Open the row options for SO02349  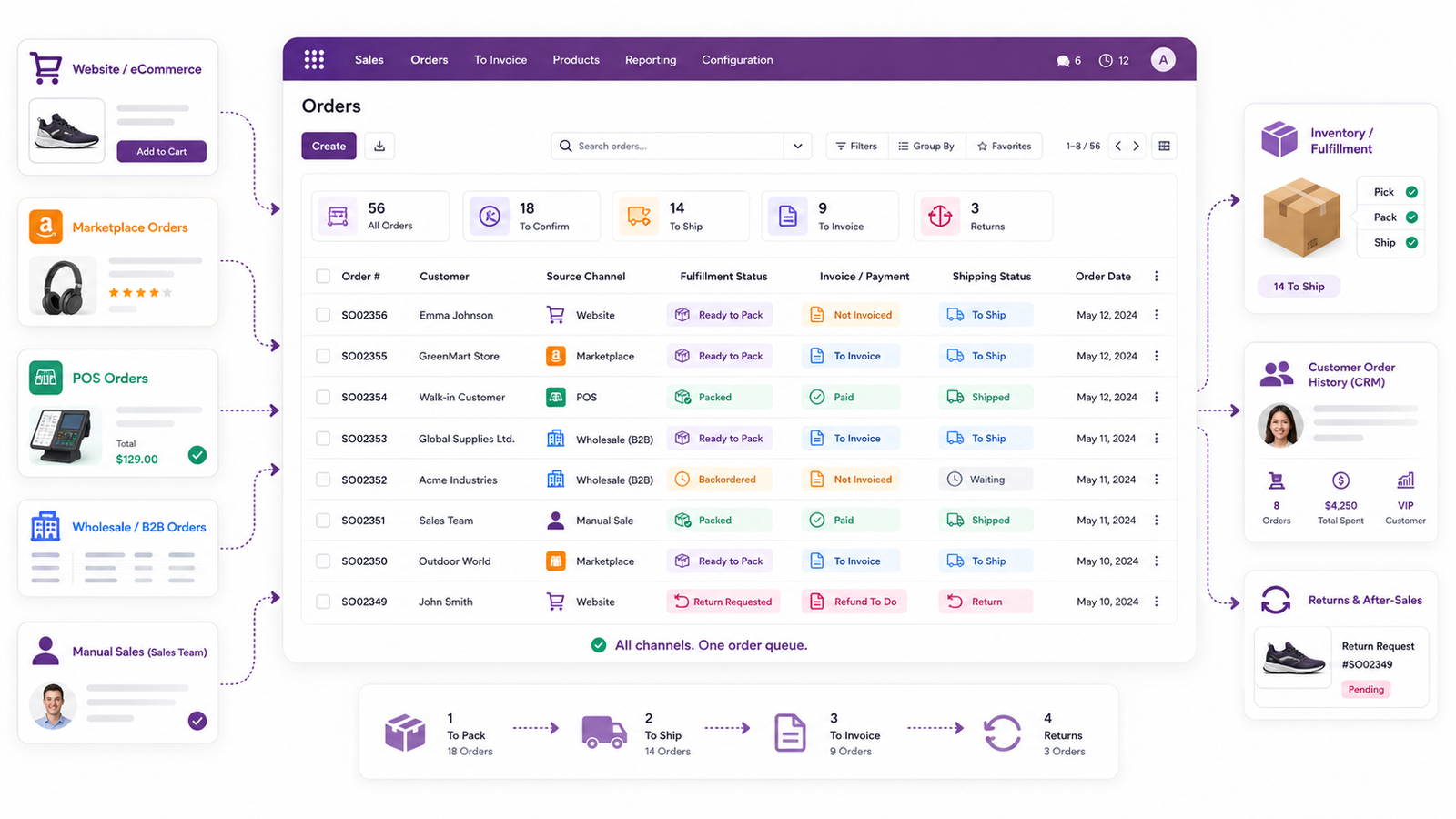pyautogui.click(x=1157, y=602)
